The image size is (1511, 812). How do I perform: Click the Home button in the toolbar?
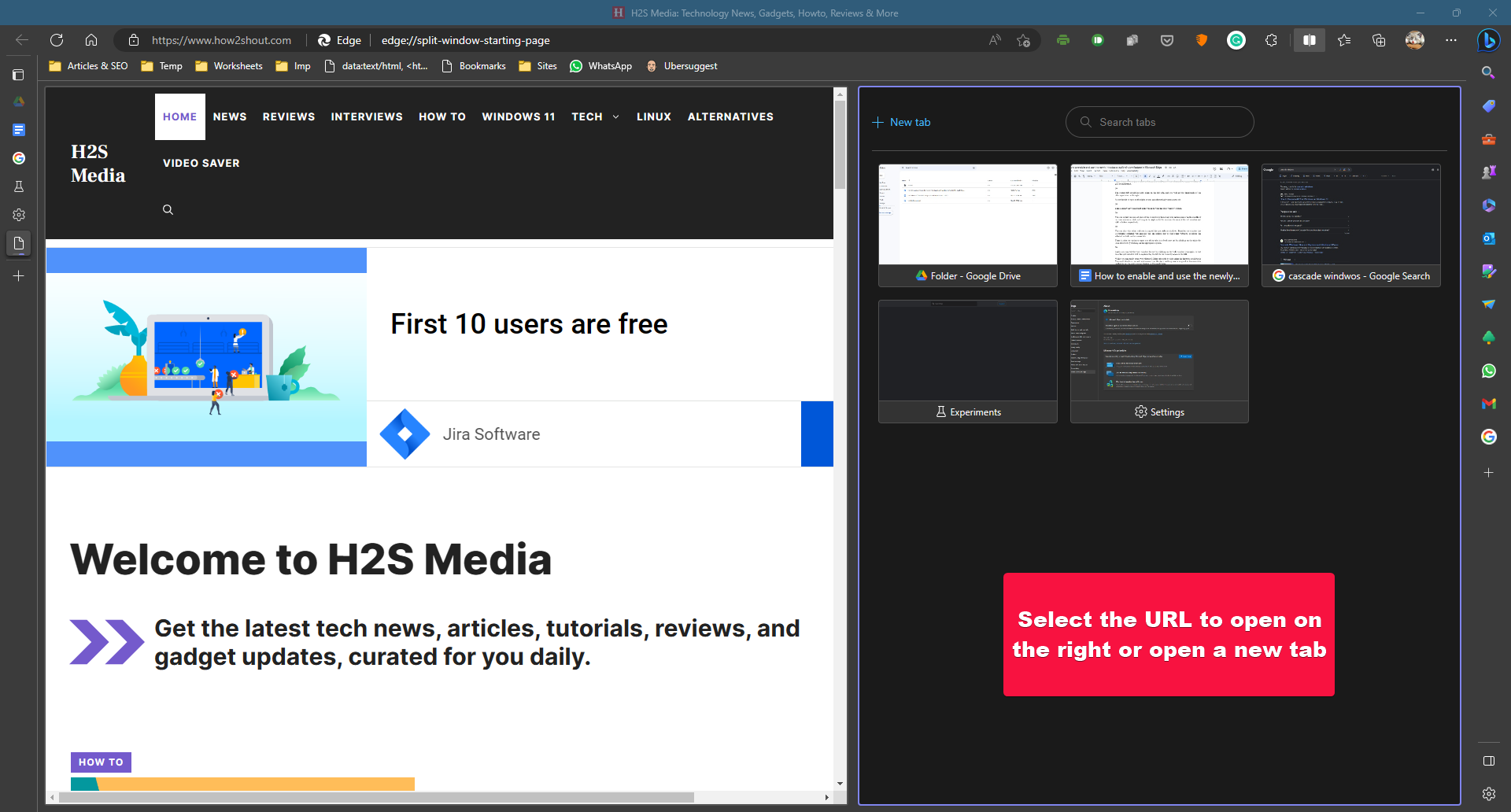pyautogui.click(x=91, y=40)
